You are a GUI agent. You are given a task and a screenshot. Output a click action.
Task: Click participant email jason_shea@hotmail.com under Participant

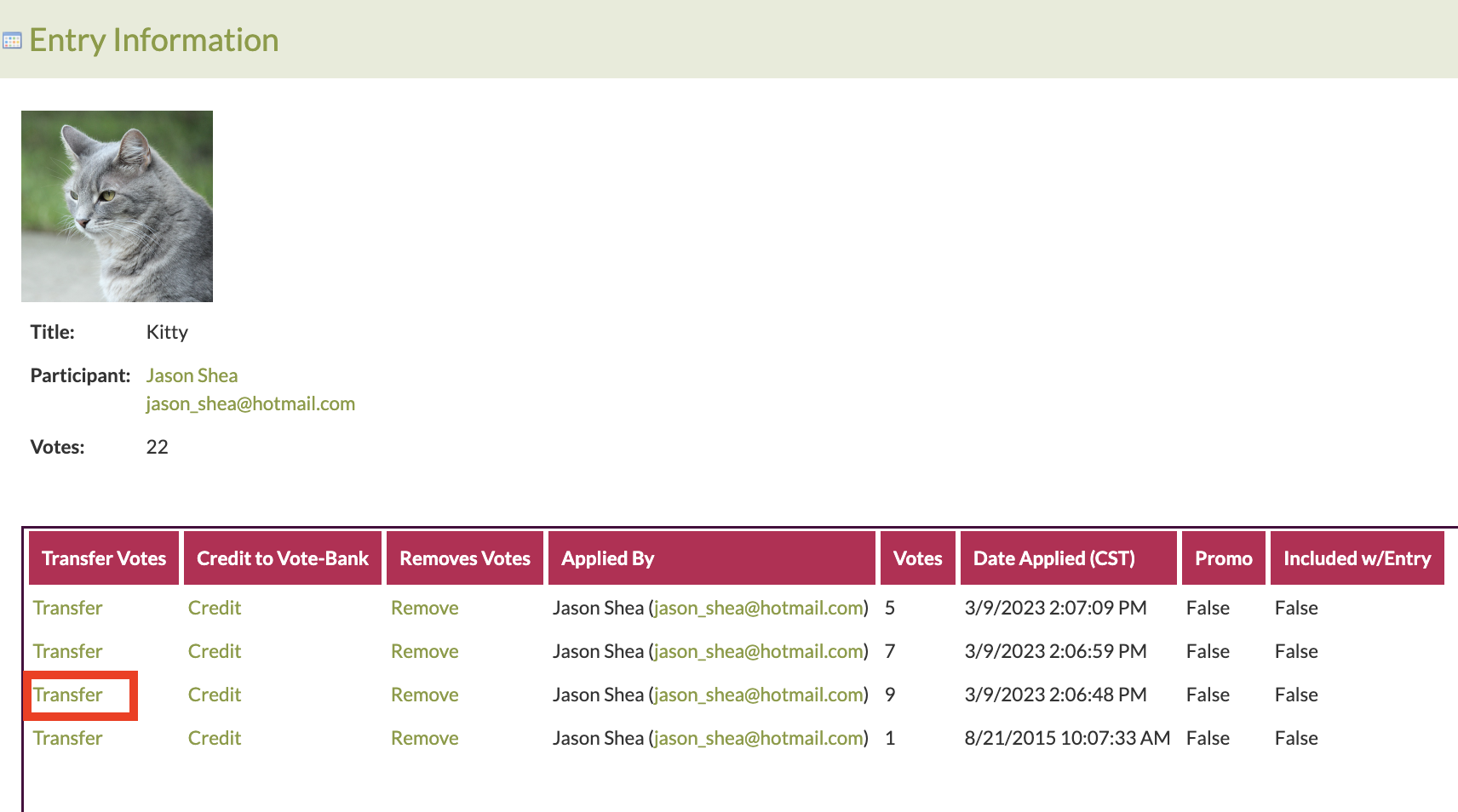pyautogui.click(x=250, y=403)
